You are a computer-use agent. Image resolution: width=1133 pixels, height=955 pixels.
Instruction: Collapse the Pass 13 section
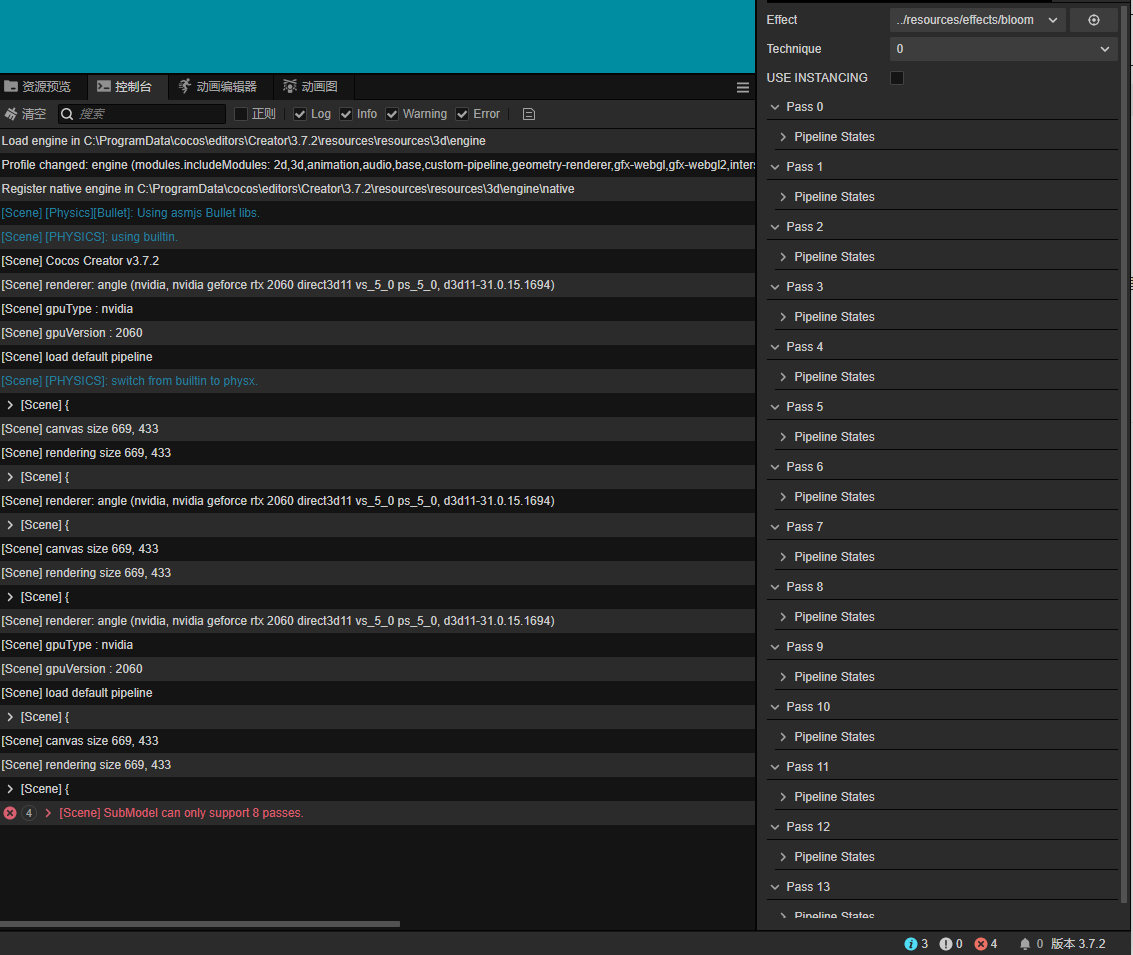[775, 887]
